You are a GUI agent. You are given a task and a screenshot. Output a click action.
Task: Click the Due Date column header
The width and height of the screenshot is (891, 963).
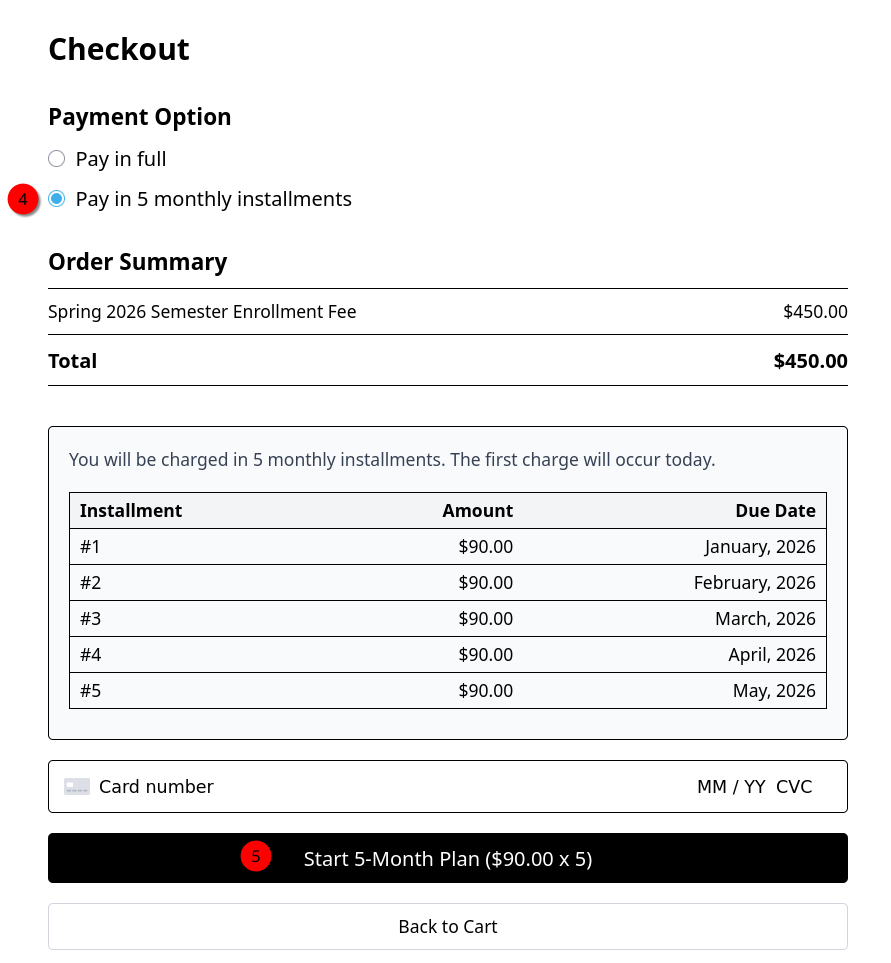click(776, 510)
